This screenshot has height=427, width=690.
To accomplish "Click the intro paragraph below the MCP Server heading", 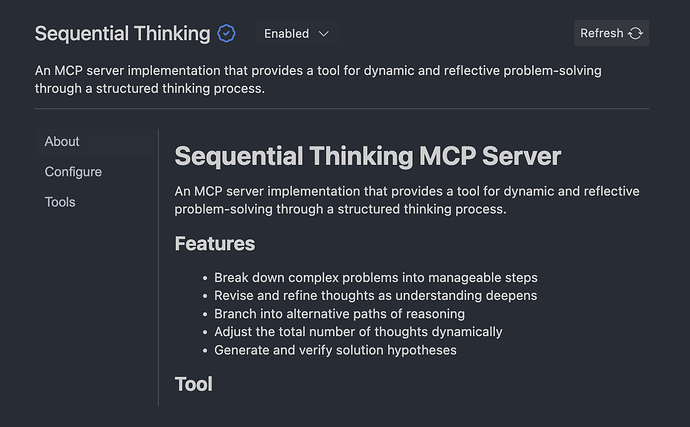I will point(406,200).
